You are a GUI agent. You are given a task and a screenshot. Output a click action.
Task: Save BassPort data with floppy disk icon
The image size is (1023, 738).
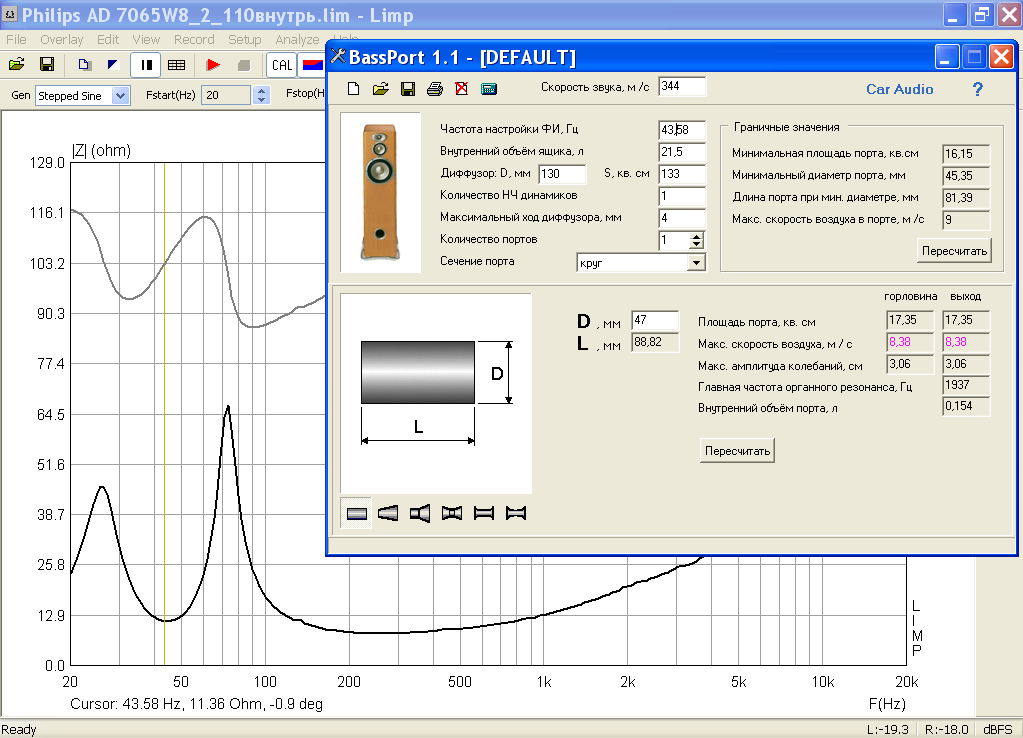405,88
